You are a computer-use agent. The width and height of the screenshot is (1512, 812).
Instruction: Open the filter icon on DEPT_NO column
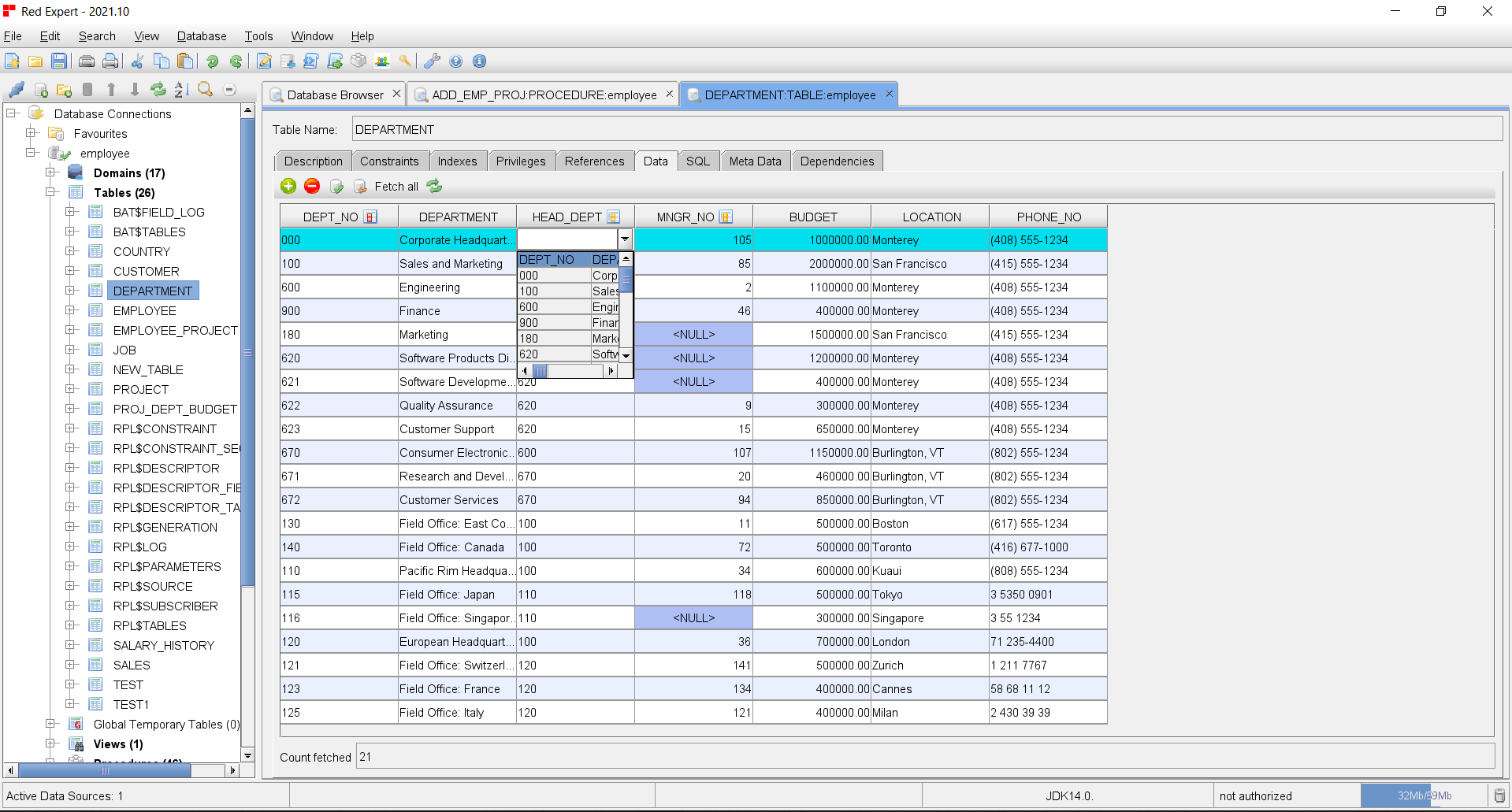coord(371,216)
